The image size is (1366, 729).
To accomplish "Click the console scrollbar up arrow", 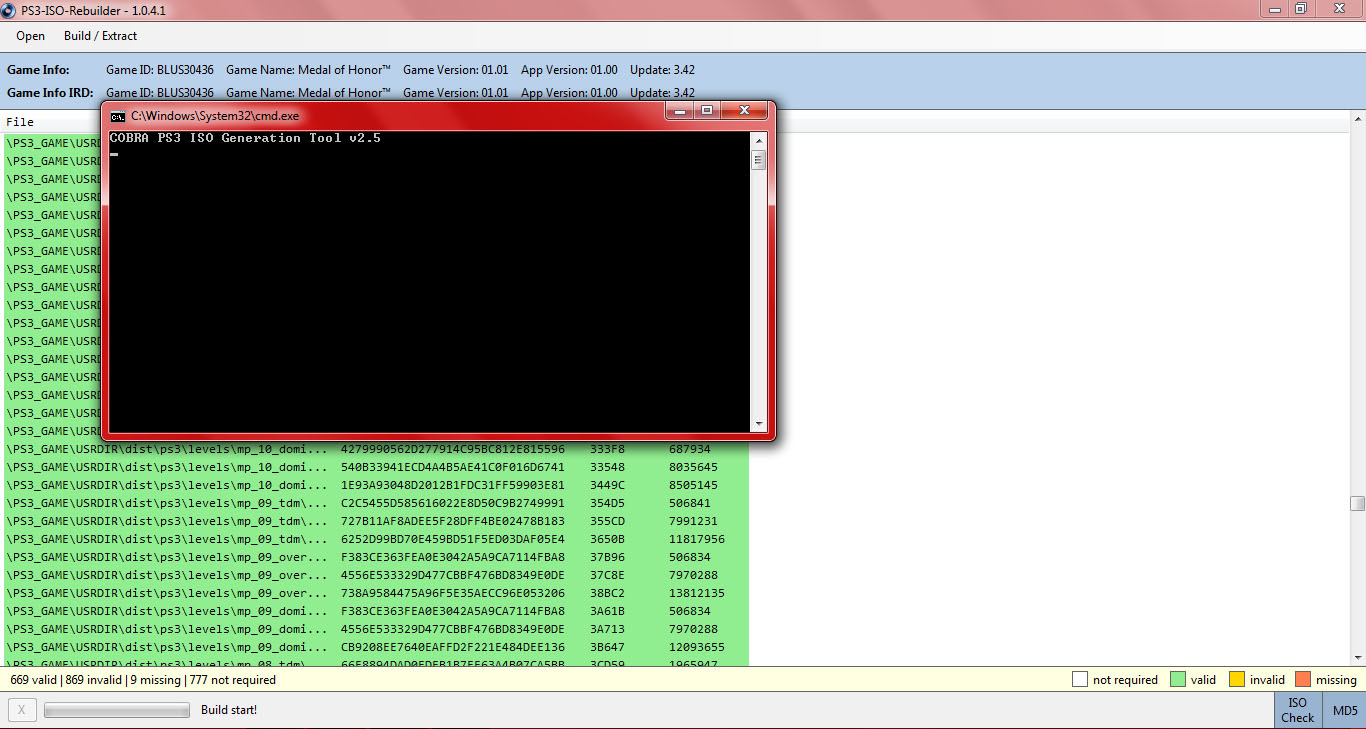I will pos(758,139).
